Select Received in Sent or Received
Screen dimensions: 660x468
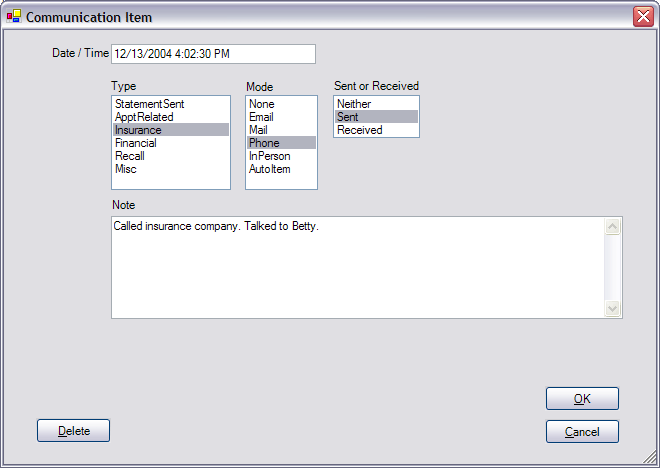376,130
